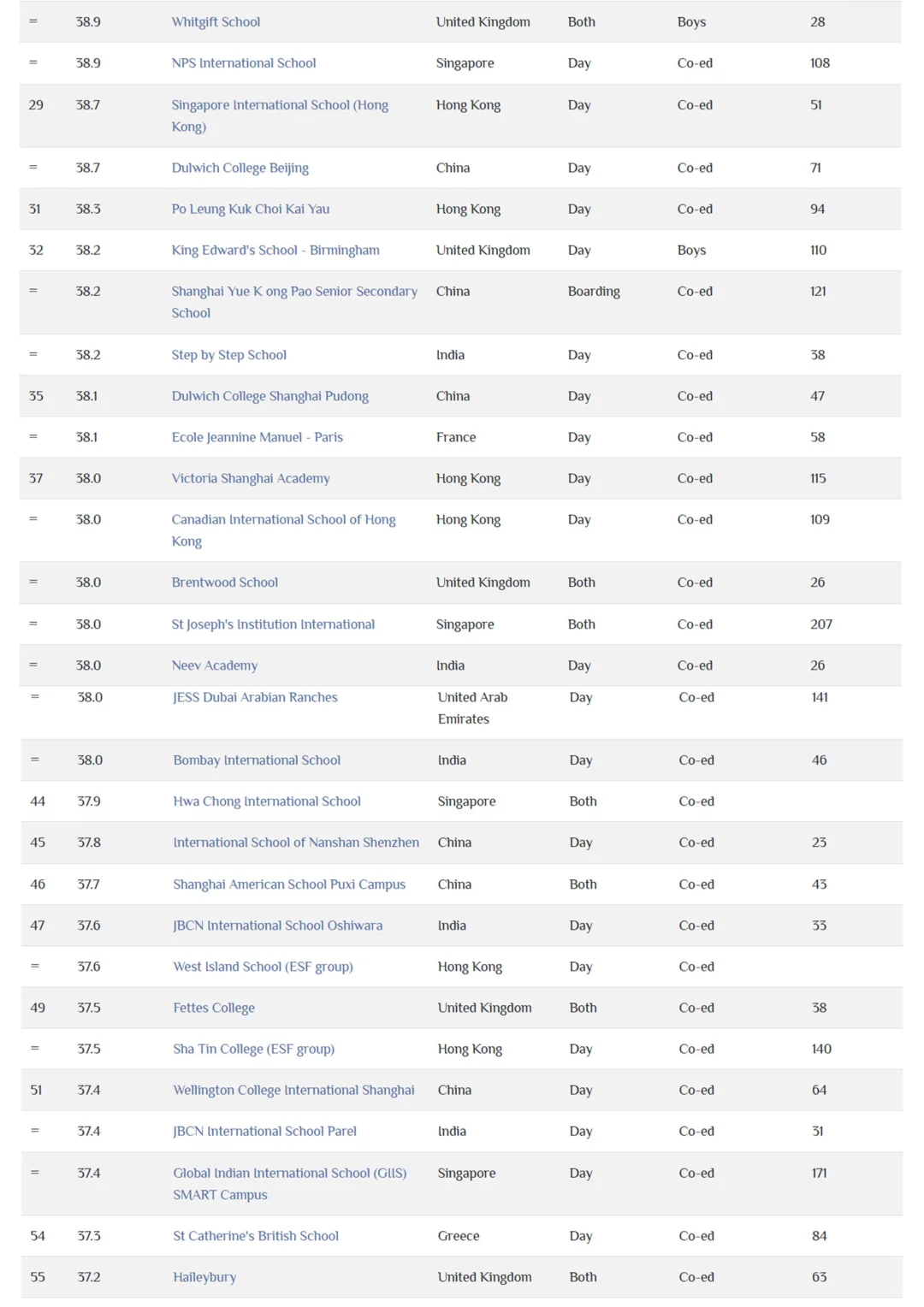Visit Hwa Chong International School

[266, 801]
